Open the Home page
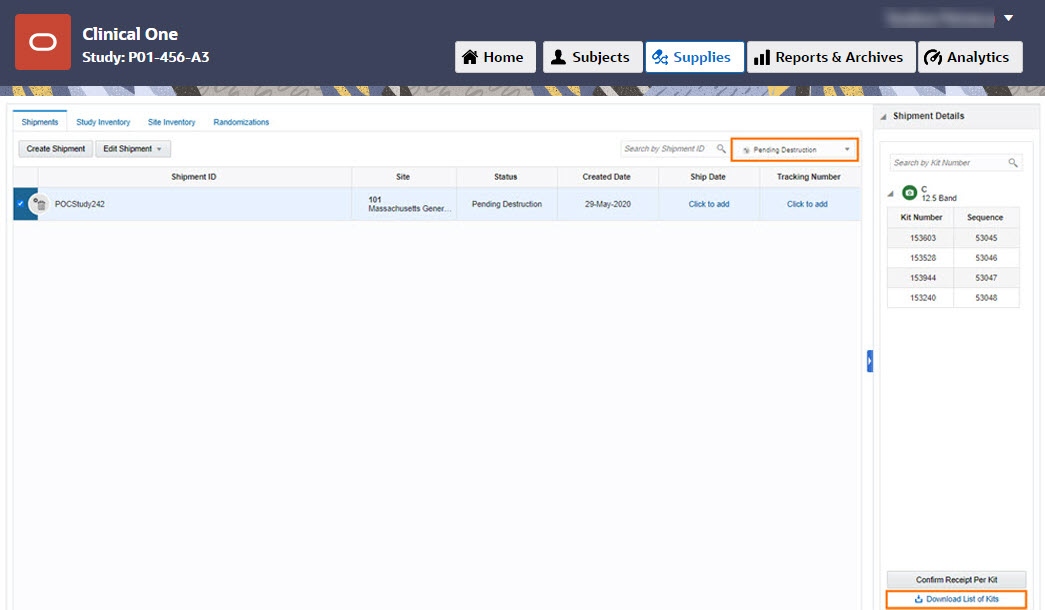This screenshot has height=610, width=1045. [x=495, y=57]
